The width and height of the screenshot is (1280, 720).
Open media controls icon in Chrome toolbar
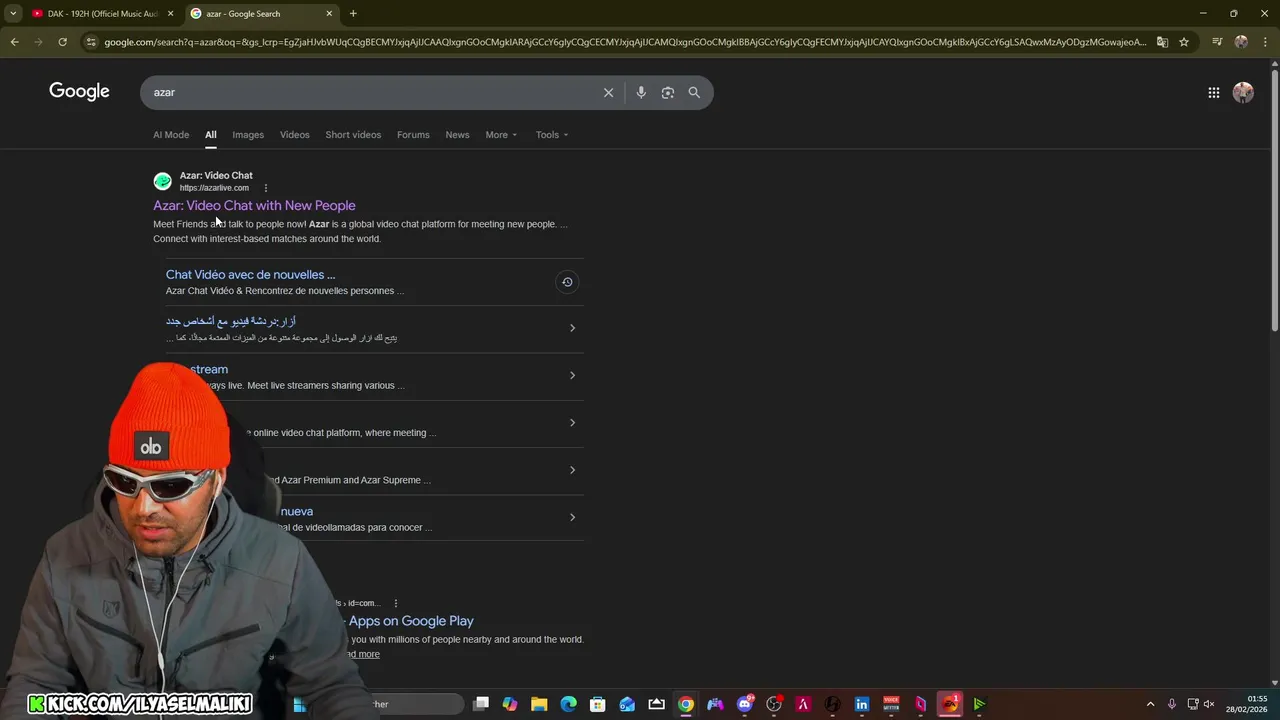click(1217, 42)
